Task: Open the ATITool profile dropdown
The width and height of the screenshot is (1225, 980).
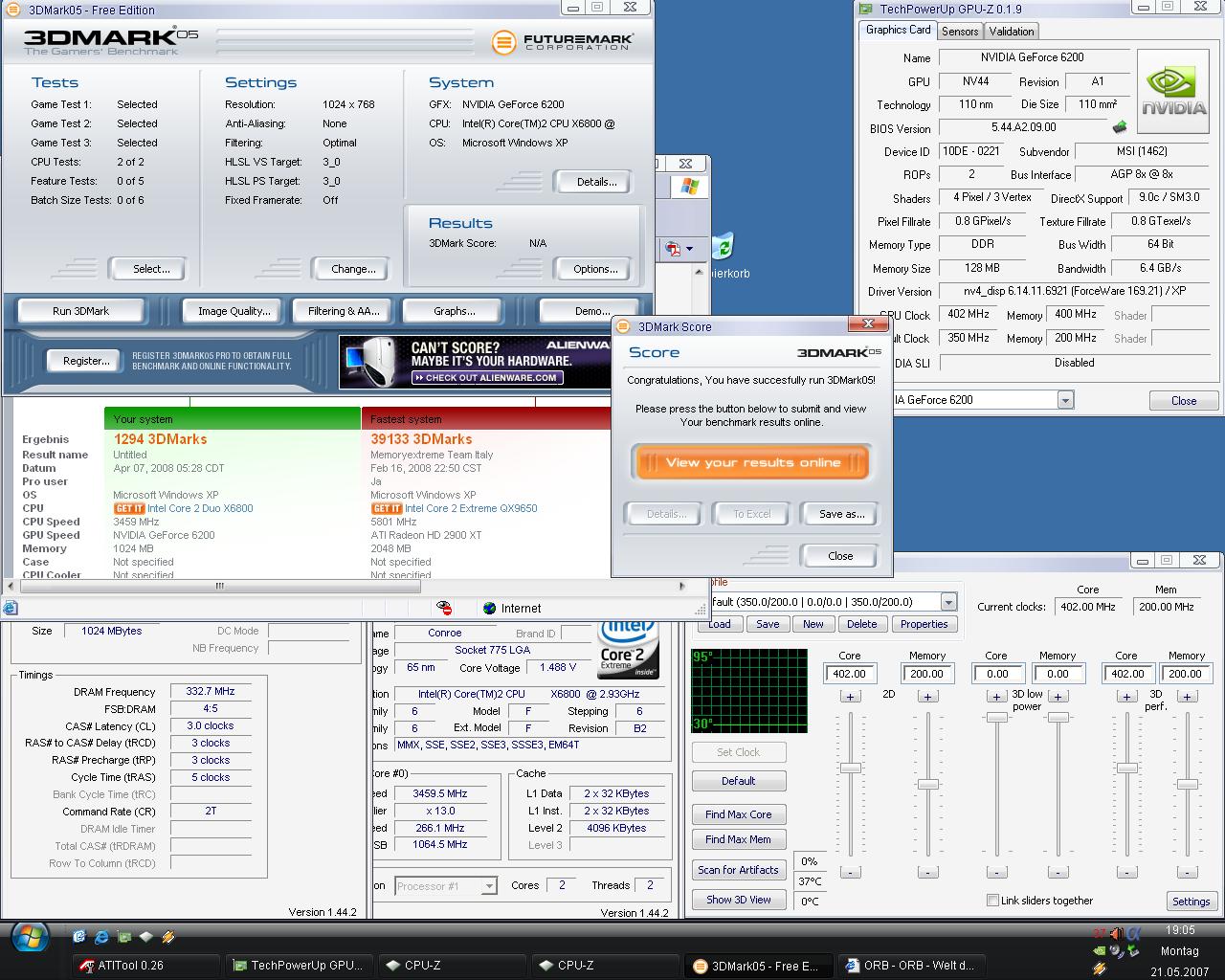Action: 948,602
